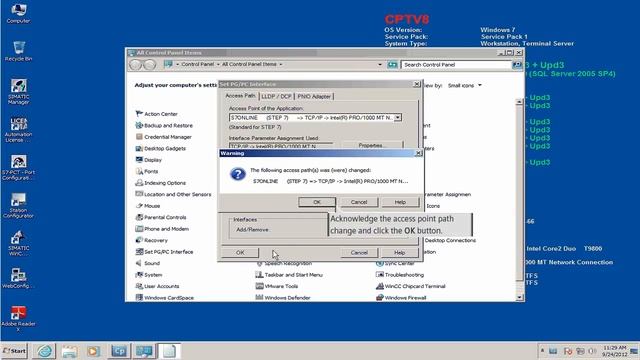The width and height of the screenshot is (640, 360).
Task: Open WinCC Chipcard Terminal item
Action: click(x=411, y=286)
